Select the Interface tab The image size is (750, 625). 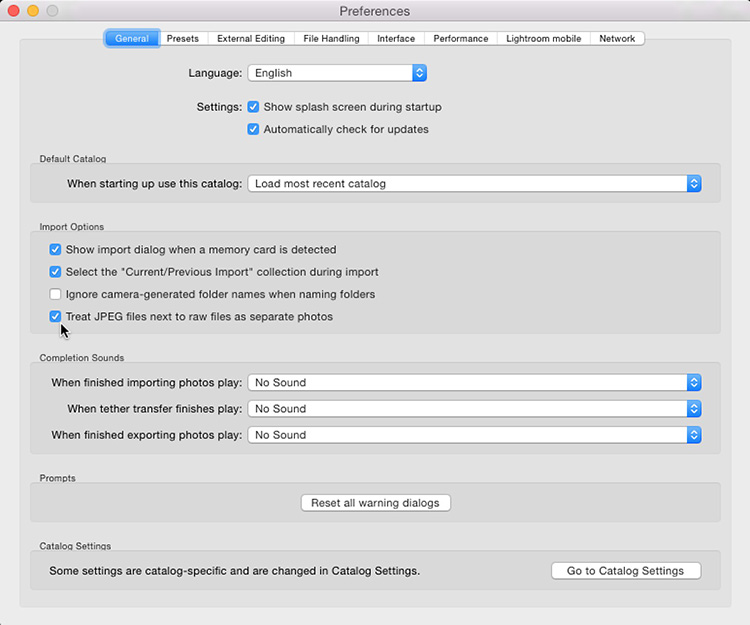(396, 38)
